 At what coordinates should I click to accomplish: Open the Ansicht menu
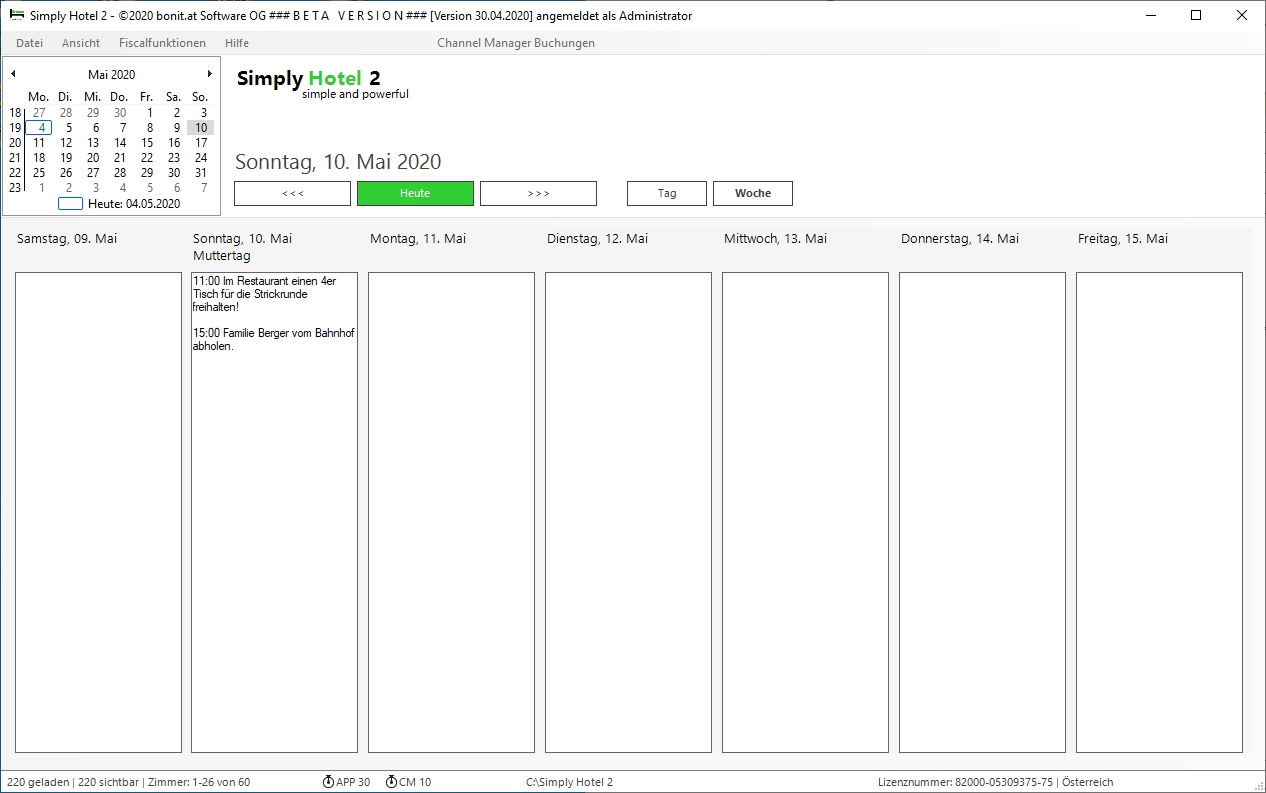[81, 43]
